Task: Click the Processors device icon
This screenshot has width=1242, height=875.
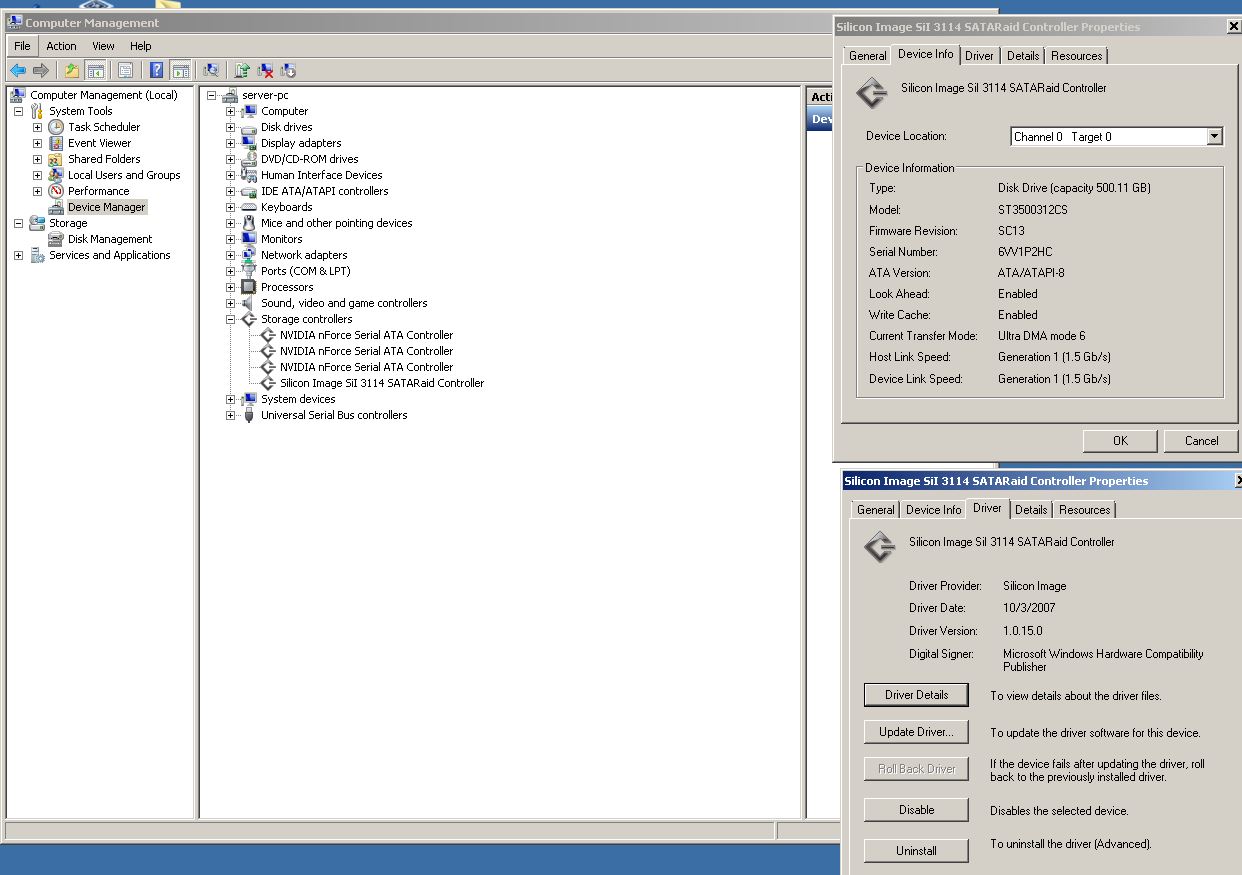Action: 249,287
